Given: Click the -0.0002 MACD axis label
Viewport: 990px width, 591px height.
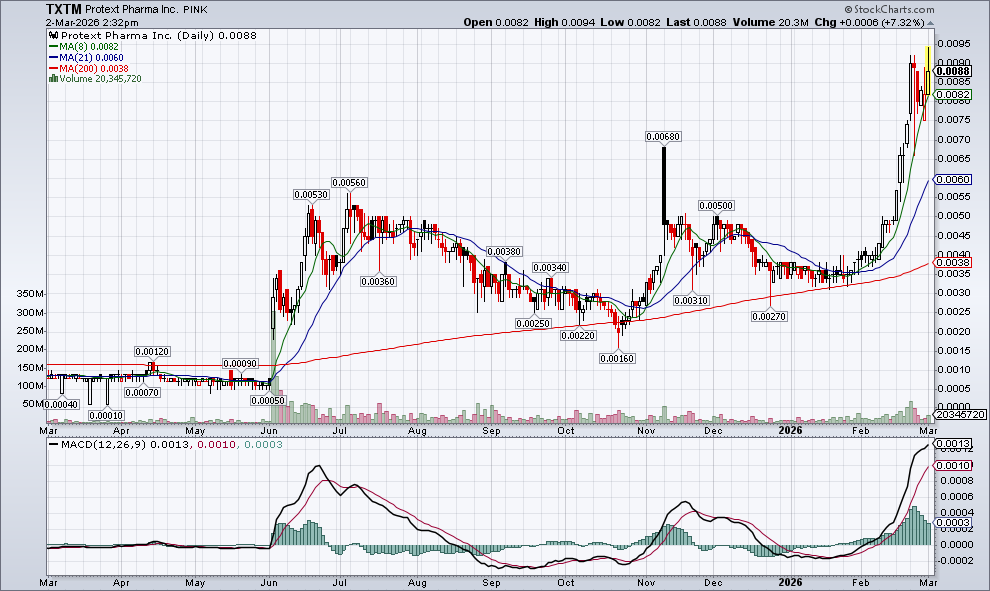Looking at the screenshot, I should tap(955, 561).
